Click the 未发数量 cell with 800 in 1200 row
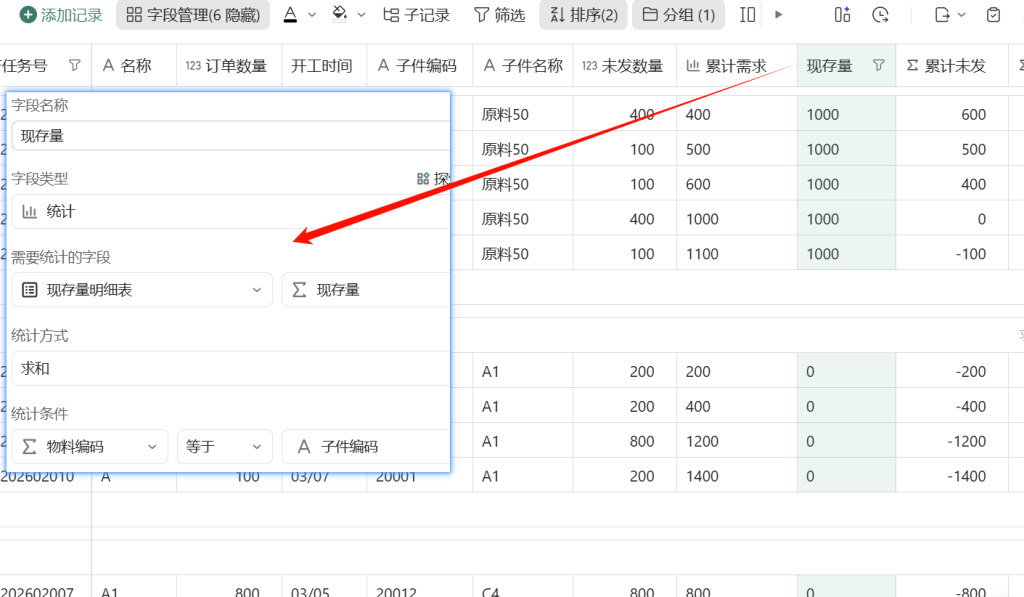The height and width of the screenshot is (597, 1024). pos(624,442)
